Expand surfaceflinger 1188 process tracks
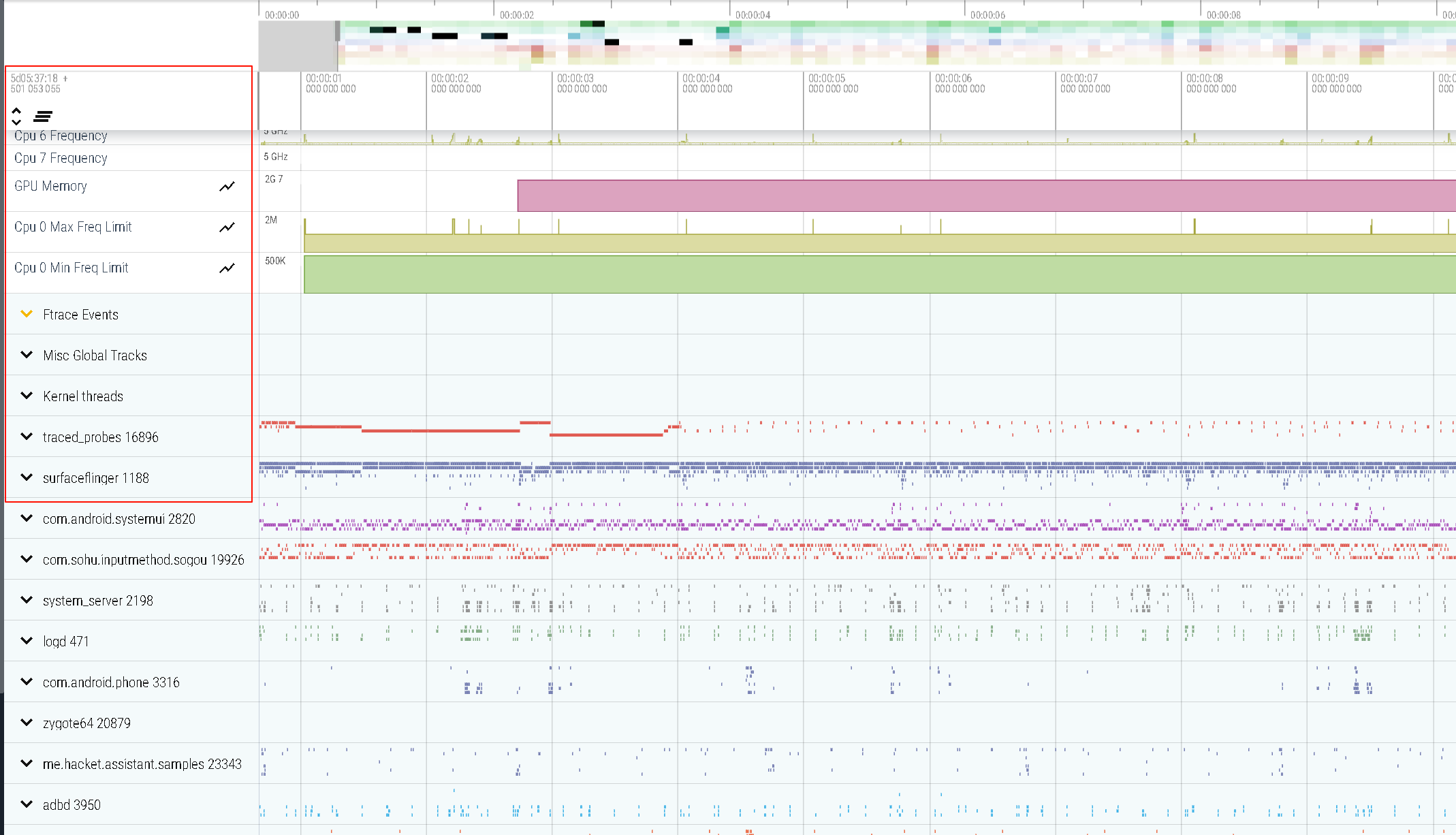The image size is (1456, 835). click(x=27, y=477)
